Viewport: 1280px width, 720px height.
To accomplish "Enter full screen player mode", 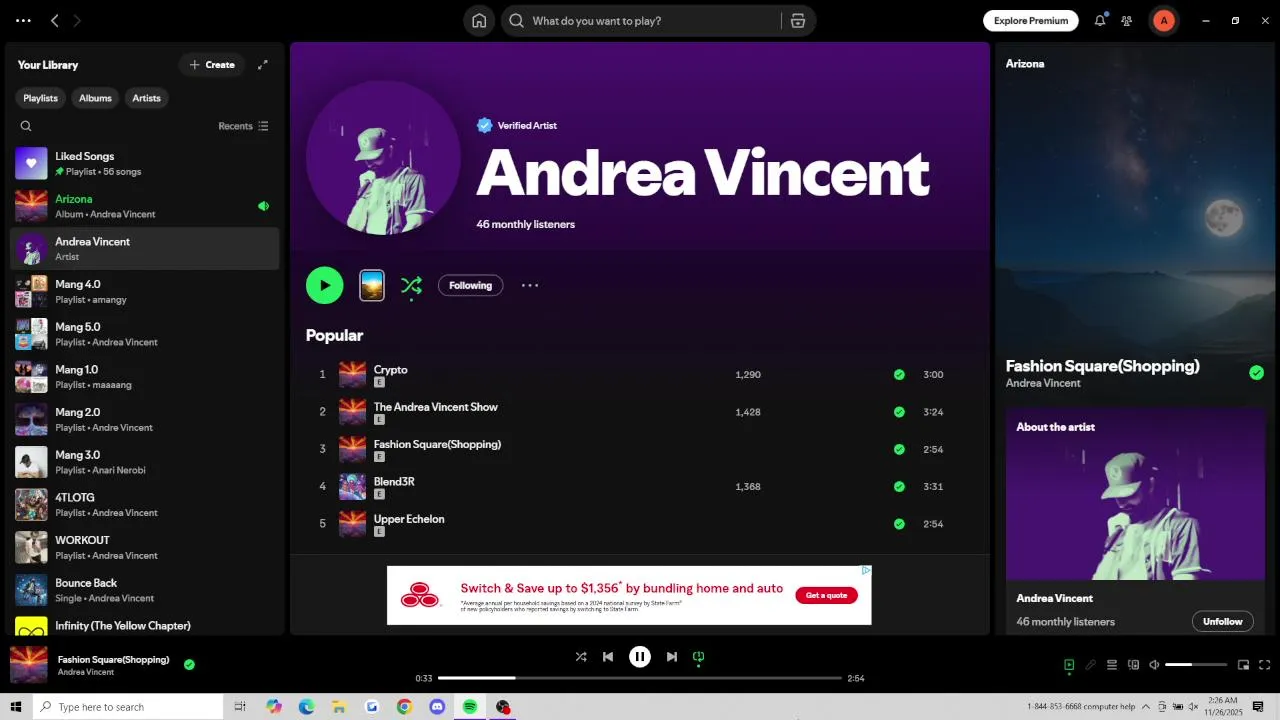I will point(1265,665).
